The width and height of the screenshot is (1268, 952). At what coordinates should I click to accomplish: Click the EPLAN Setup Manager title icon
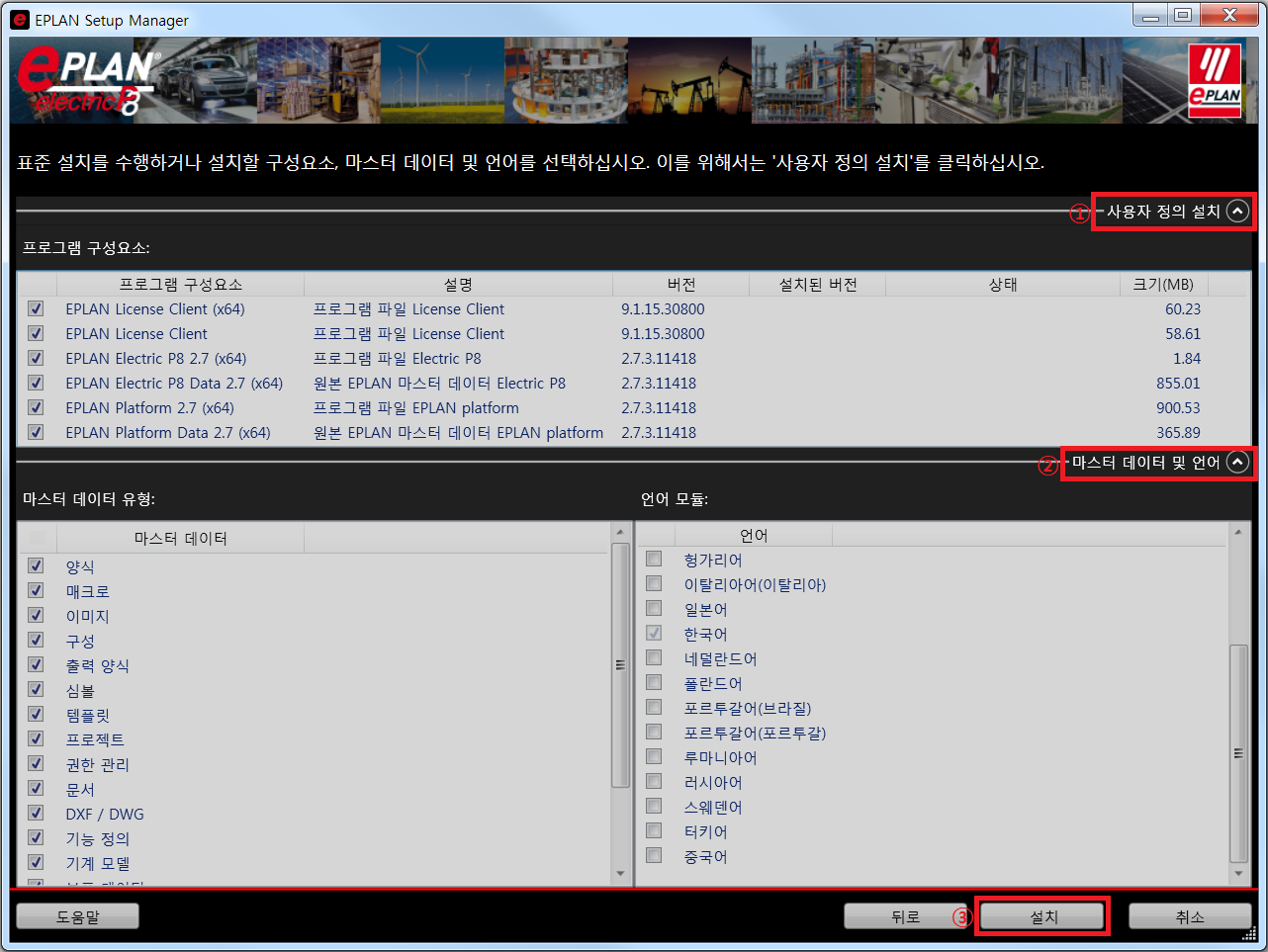pyautogui.click(x=20, y=20)
